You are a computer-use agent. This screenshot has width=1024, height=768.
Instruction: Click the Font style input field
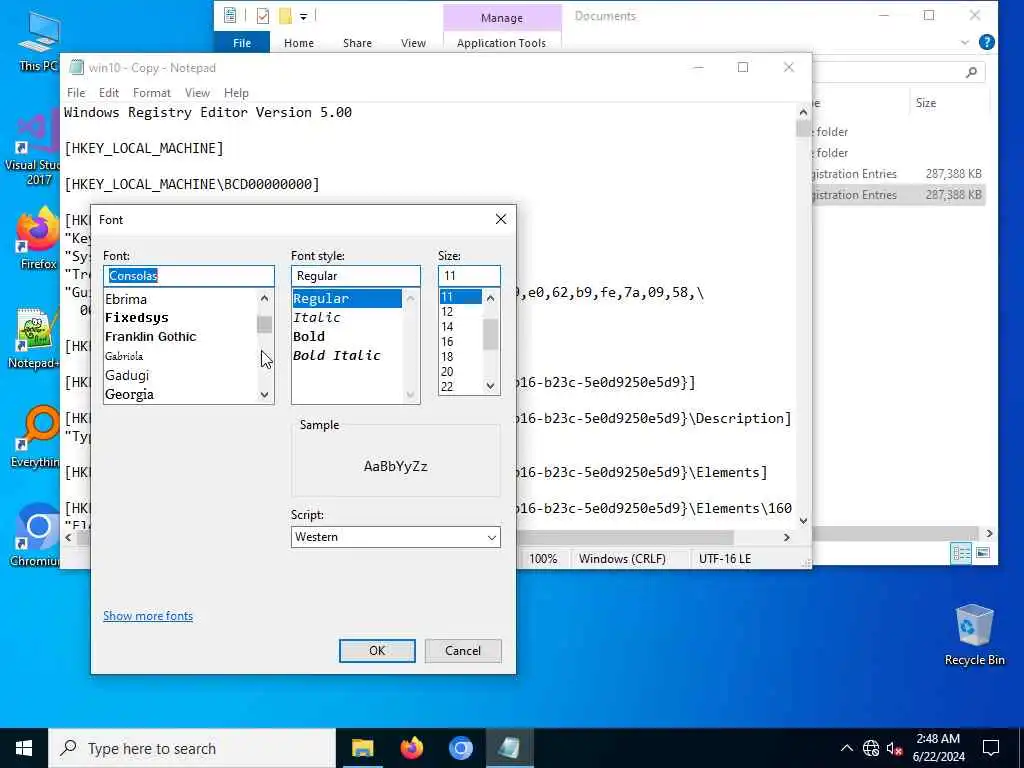point(356,276)
